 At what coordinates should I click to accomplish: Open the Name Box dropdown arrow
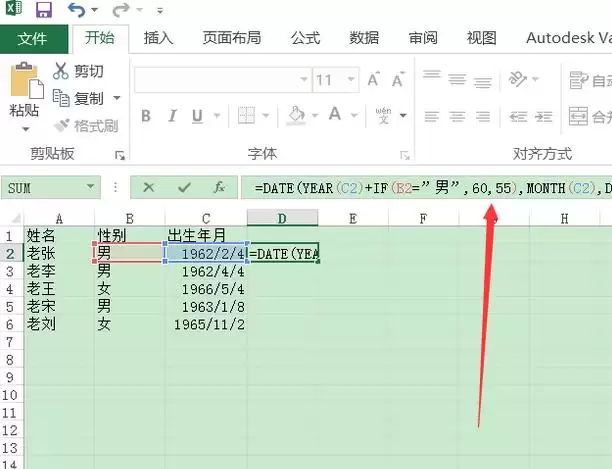tap(91, 187)
